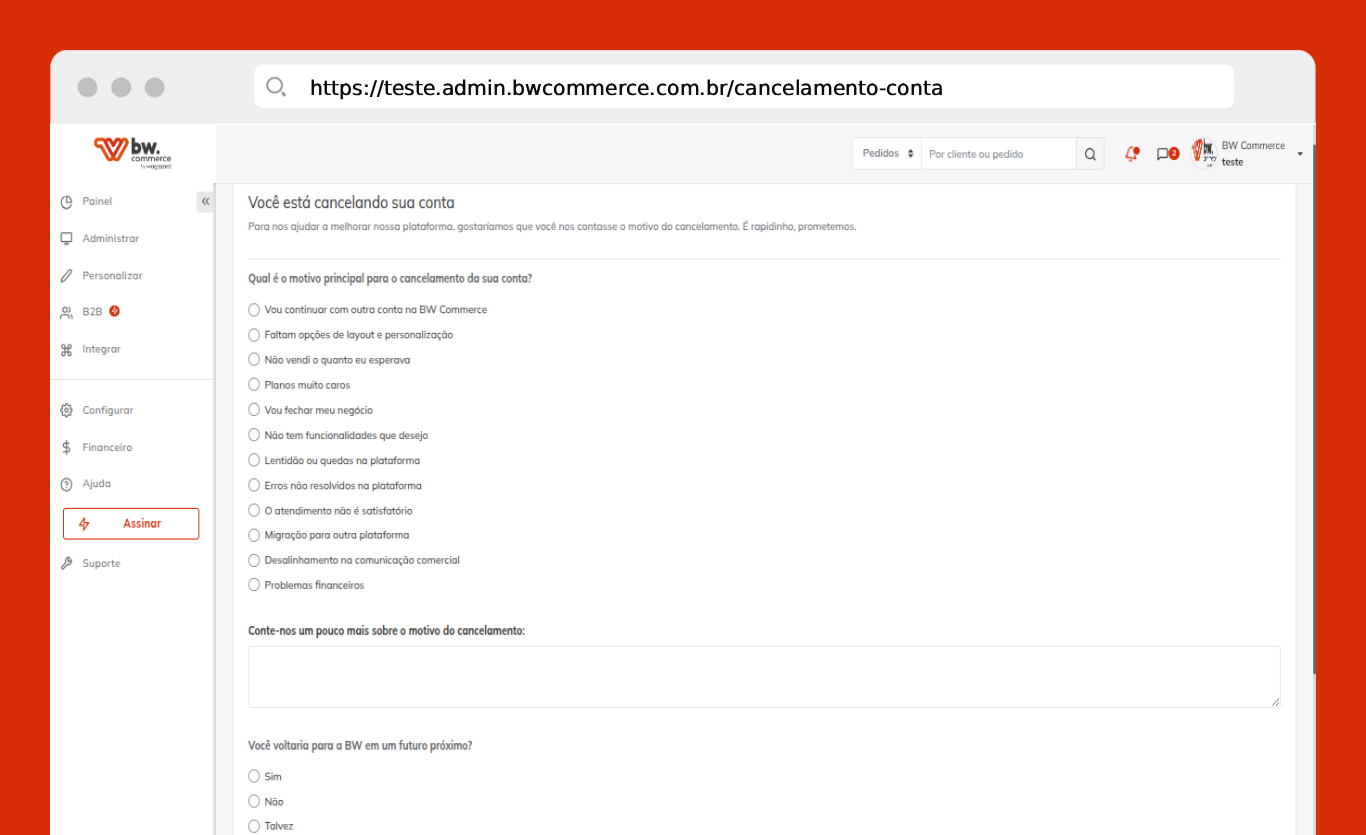Click the browser URL address bar
Image resolution: width=1366 pixels, height=835 pixels.
[743, 87]
